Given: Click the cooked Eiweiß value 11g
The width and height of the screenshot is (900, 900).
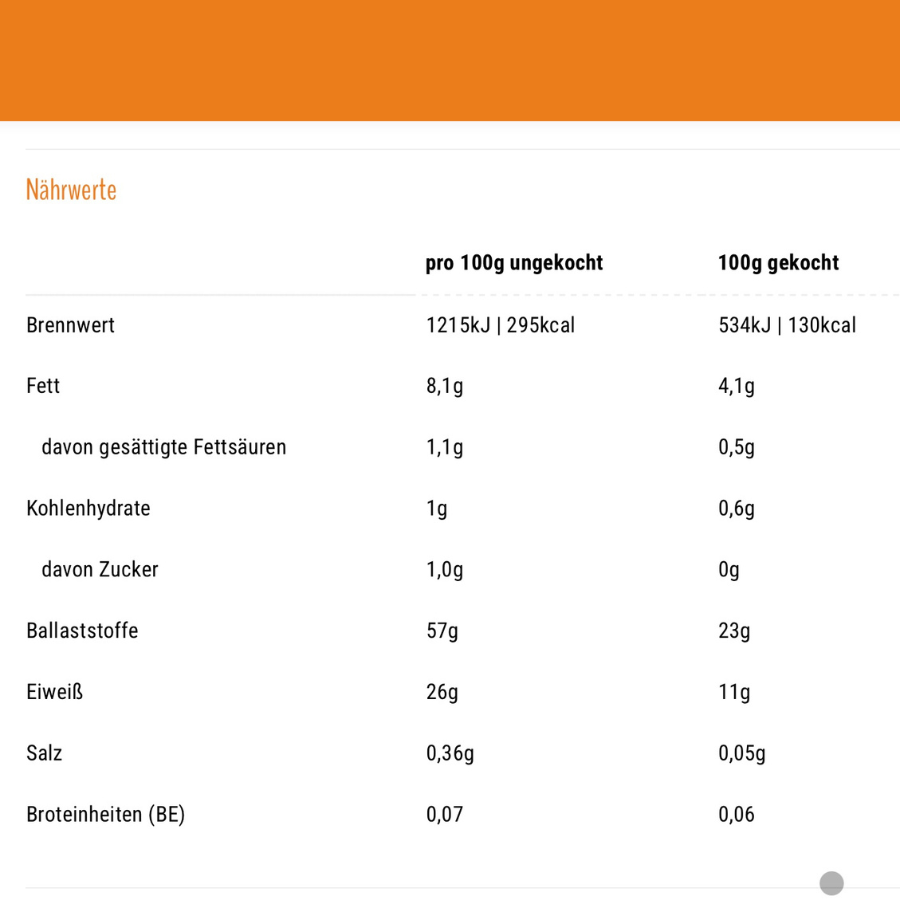Looking at the screenshot, I should (734, 692).
